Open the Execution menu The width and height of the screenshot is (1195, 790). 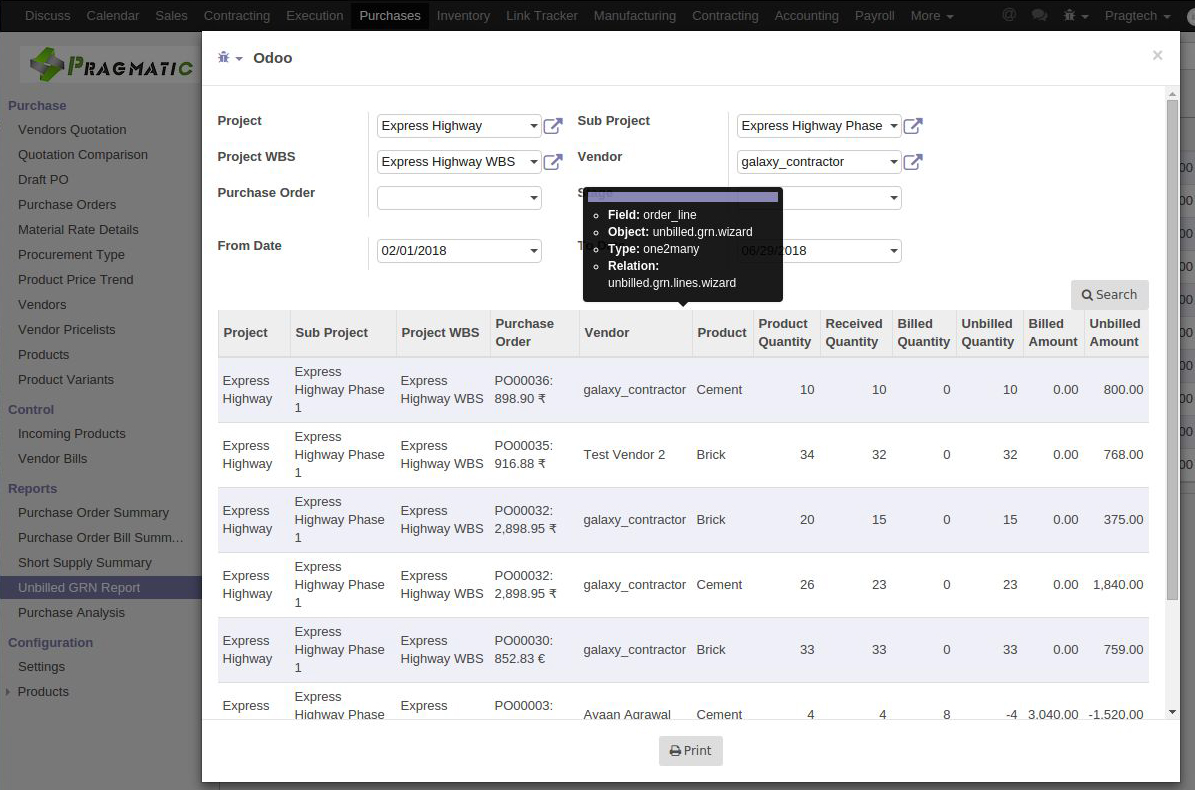click(x=315, y=15)
